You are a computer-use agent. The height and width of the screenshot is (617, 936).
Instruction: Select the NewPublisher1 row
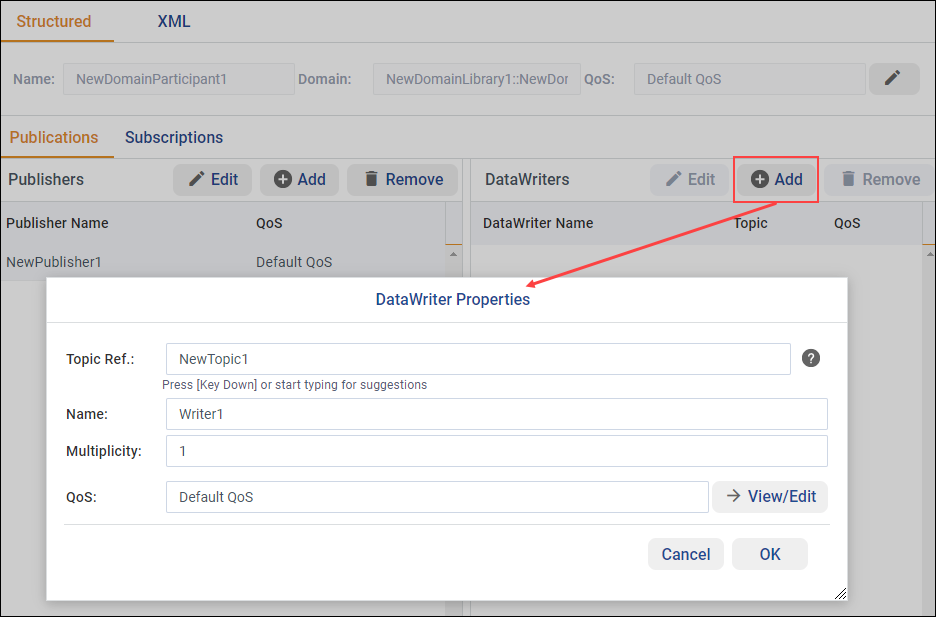pos(55,261)
